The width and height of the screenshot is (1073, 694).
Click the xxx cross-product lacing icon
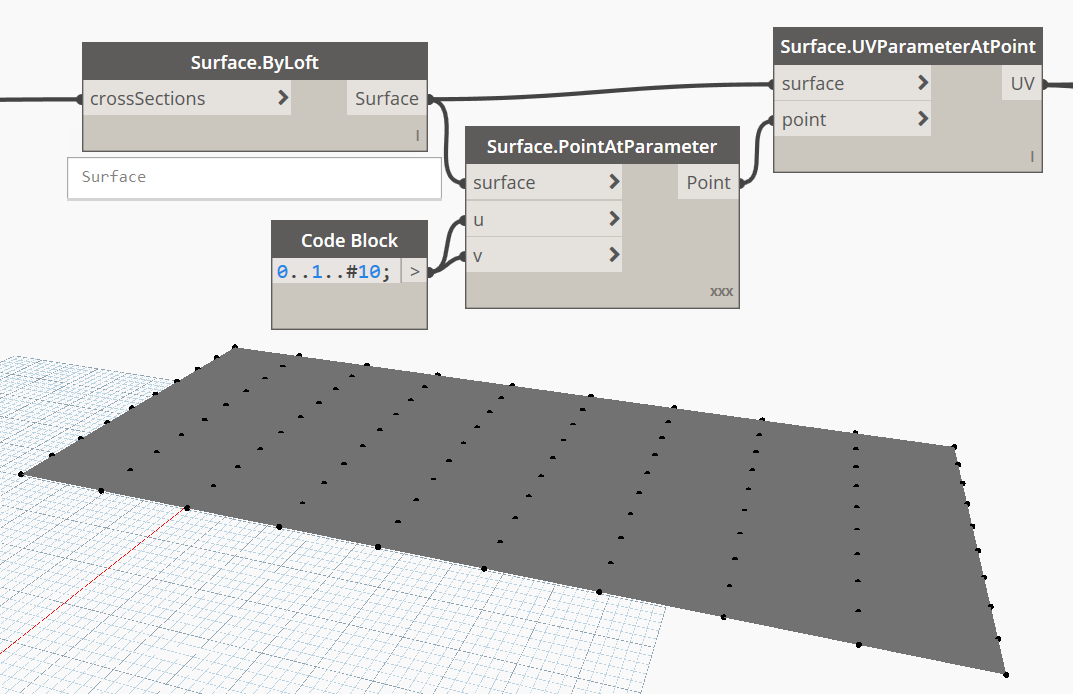pyautogui.click(x=721, y=292)
